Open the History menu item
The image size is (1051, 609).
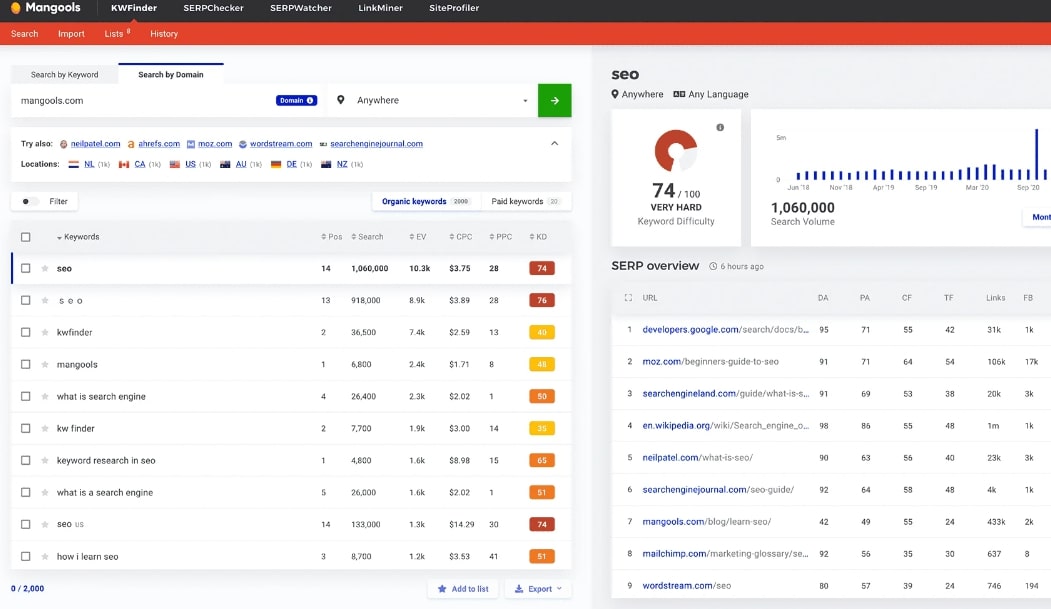click(164, 33)
